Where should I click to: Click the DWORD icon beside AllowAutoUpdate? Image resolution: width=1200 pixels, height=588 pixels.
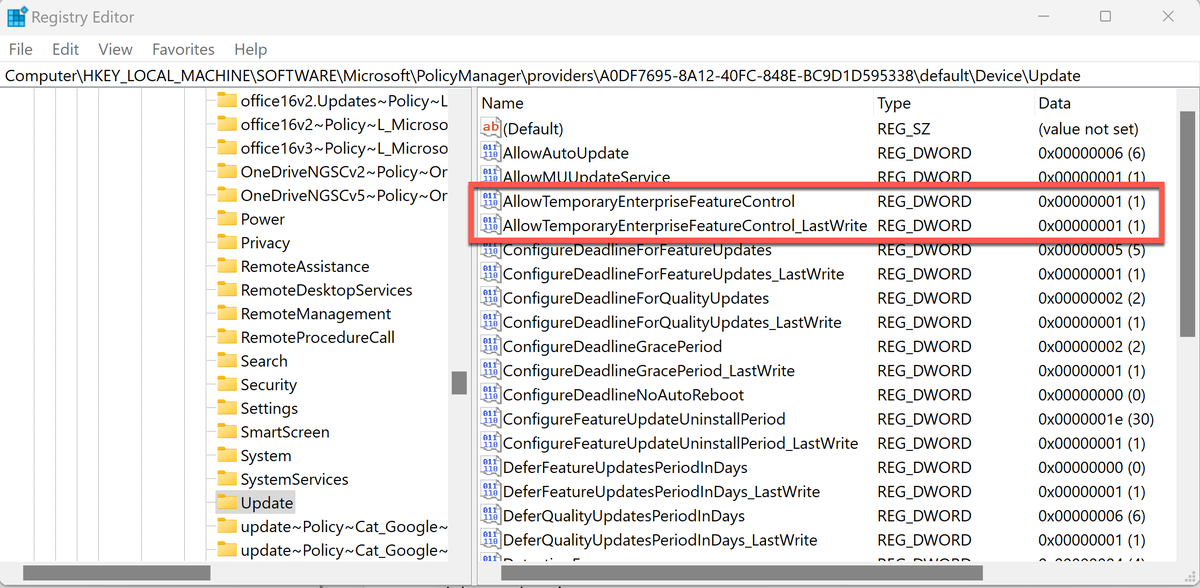[491, 153]
